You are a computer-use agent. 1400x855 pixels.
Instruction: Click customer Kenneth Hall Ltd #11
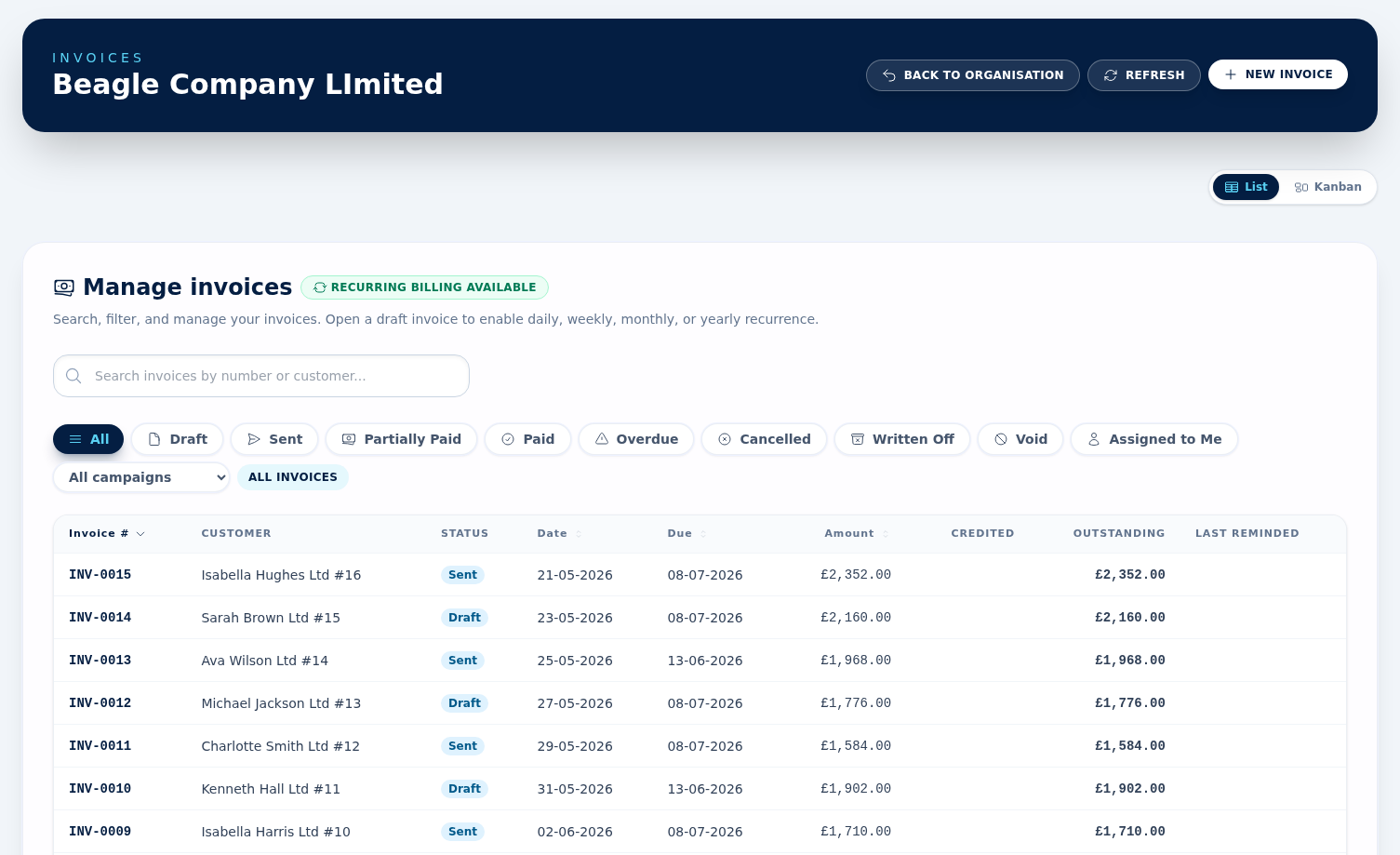[x=271, y=789]
